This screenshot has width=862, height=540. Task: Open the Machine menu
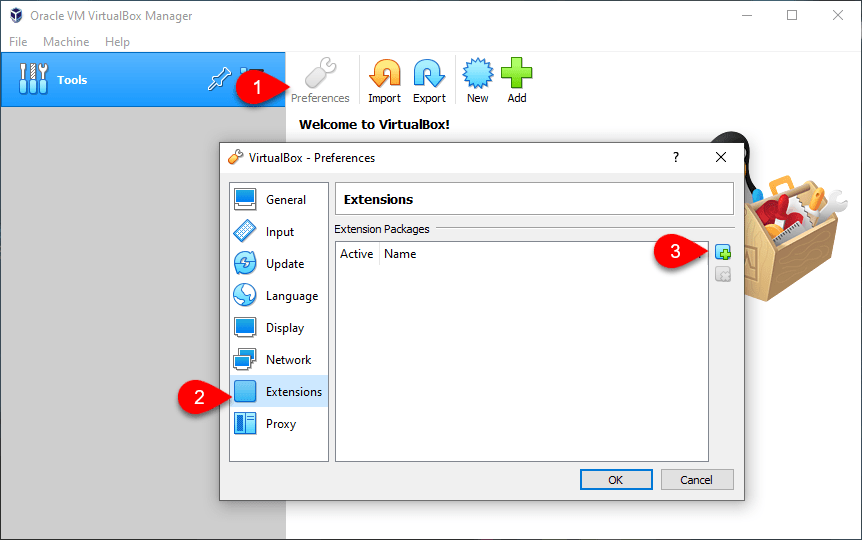(66, 42)
